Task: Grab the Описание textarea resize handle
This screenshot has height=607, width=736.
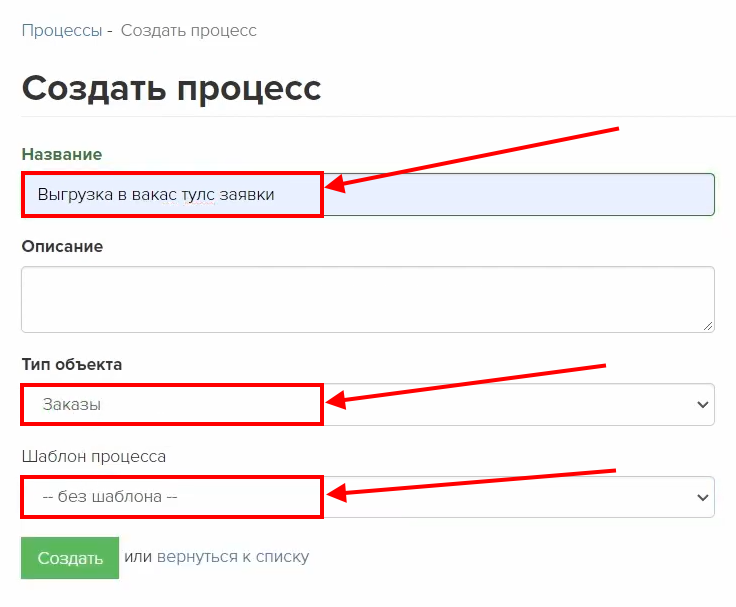Action: tap(708, 325)
